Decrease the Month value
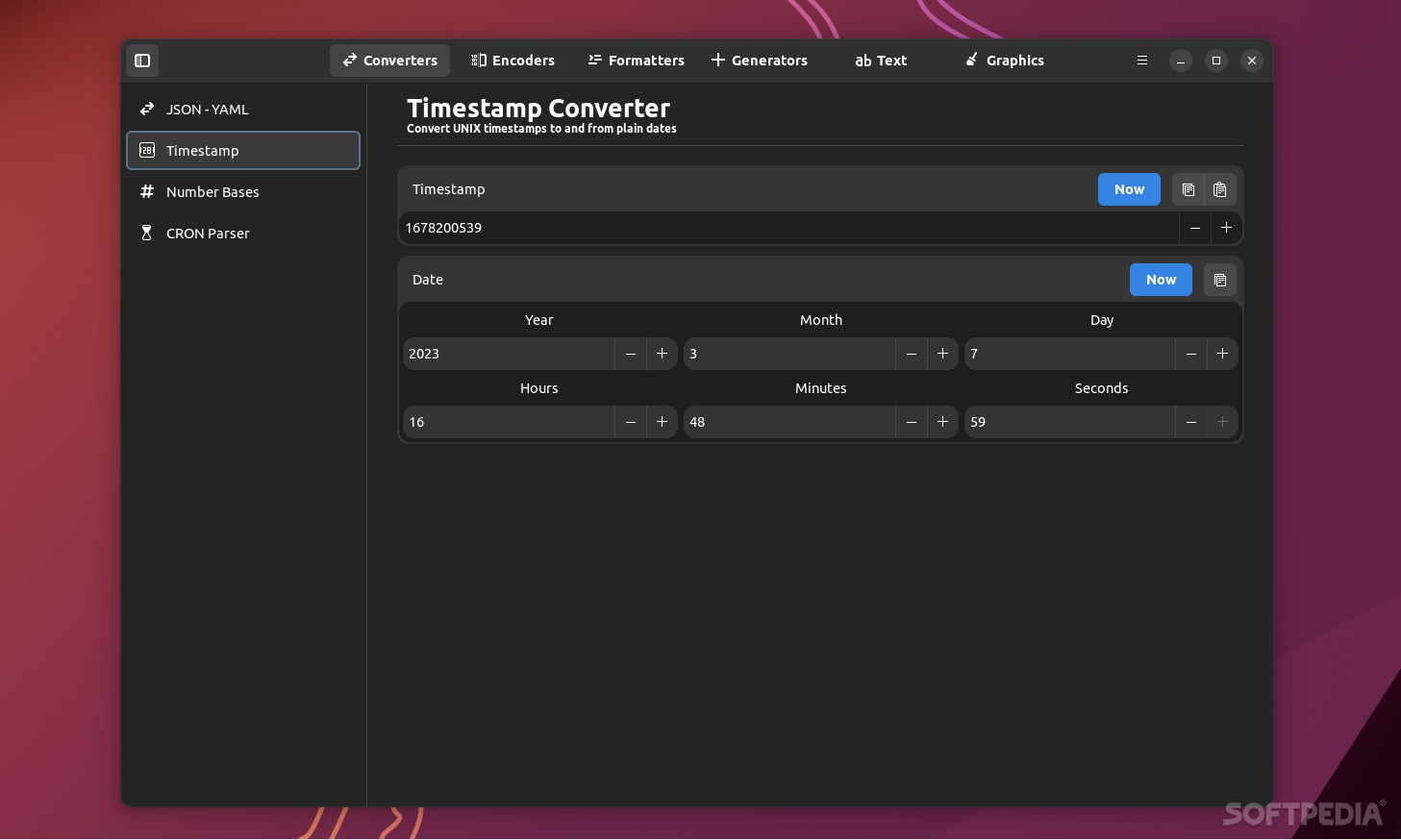 coord(911,353)
